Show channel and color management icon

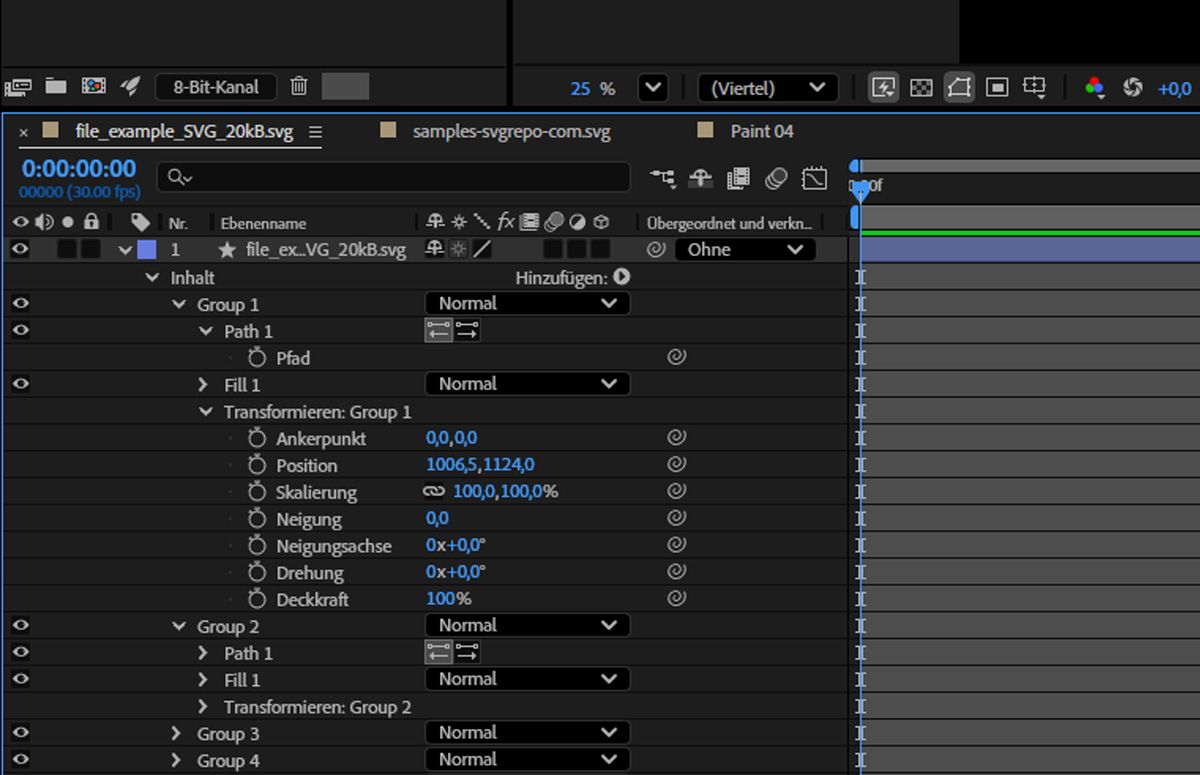[1095, 88]
